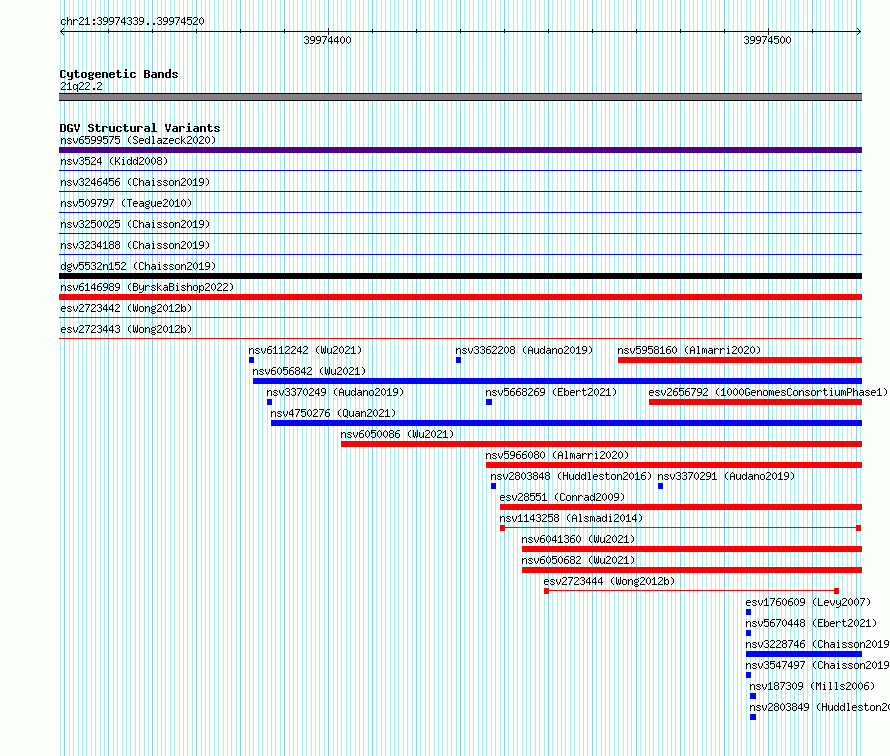Click the chr21:39974339..39974520 region label
The height and width of the screenshot is (756, 890).
(x=132, y=22)
